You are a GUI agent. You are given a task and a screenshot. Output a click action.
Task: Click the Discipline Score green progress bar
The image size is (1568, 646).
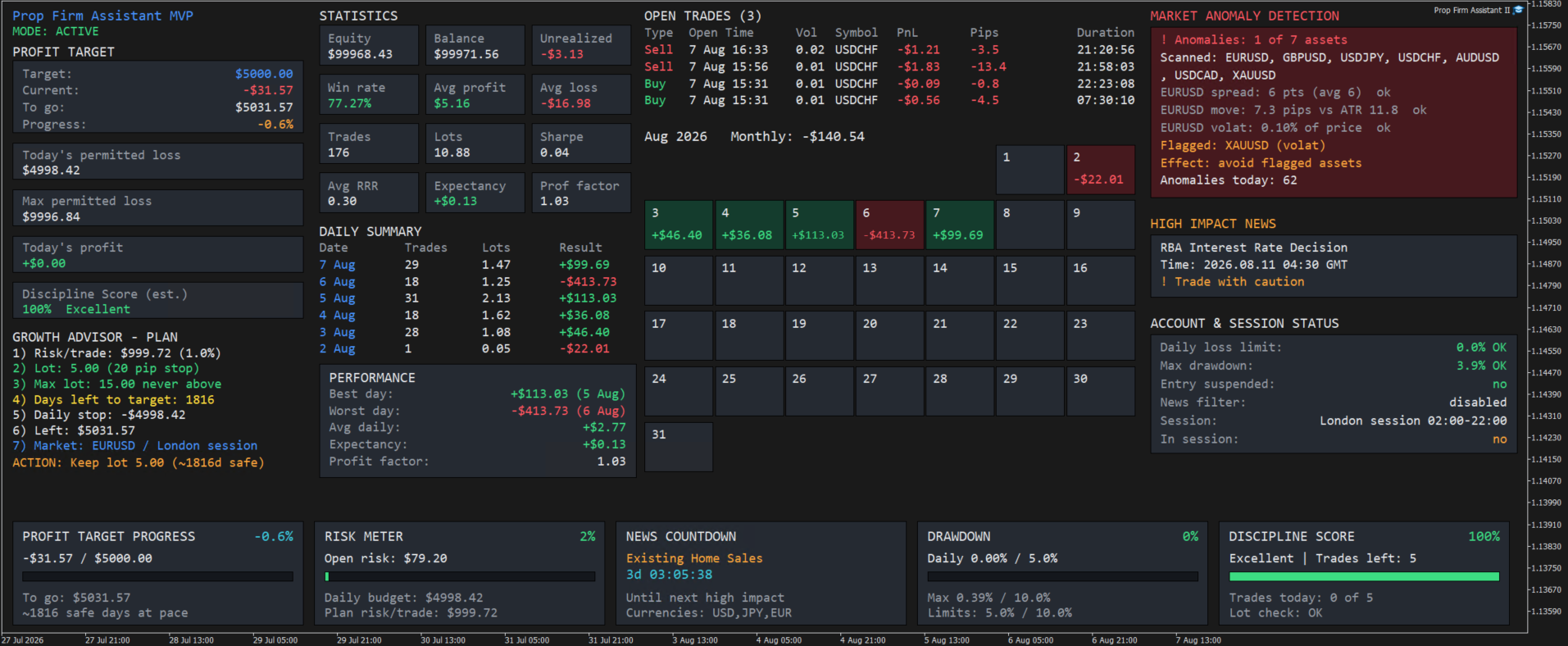coord(1364,576)
